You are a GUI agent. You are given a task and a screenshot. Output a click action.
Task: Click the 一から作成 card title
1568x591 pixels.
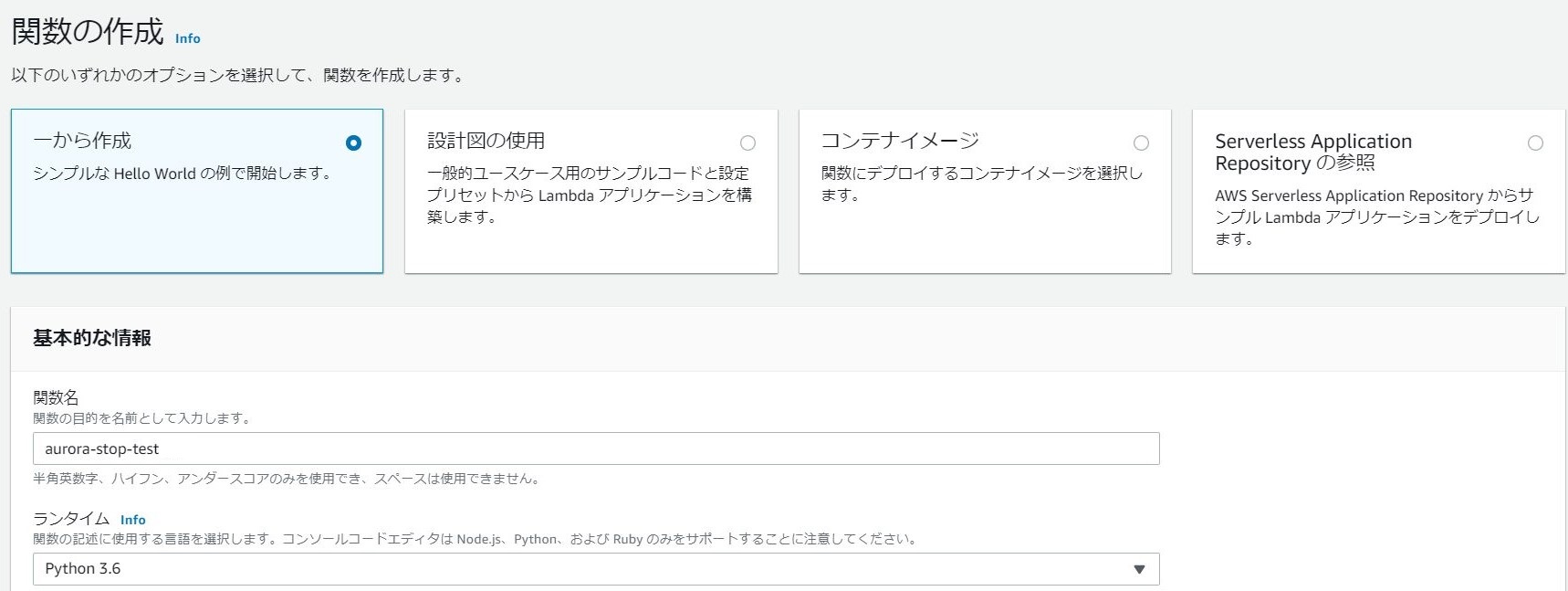pos(82,141)
